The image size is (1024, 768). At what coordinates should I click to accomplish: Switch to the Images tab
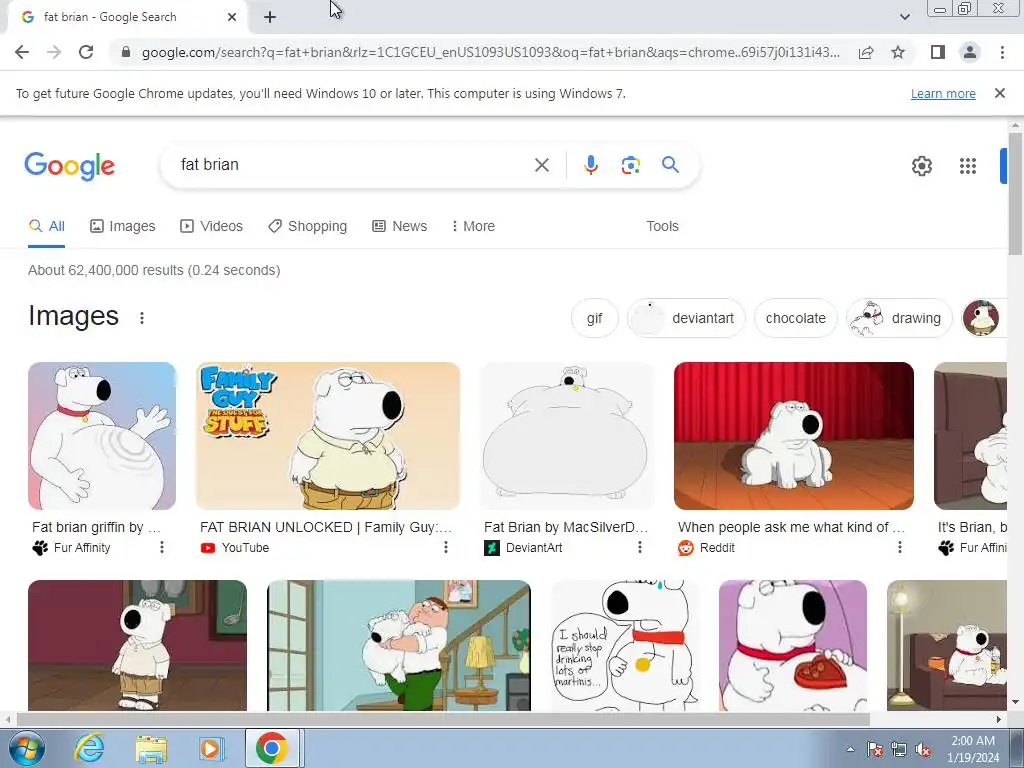coord(123,227)
